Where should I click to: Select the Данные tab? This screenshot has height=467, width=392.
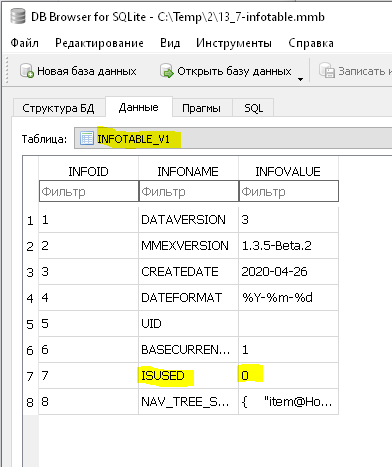pyautogui.click(x=139, y=107)
